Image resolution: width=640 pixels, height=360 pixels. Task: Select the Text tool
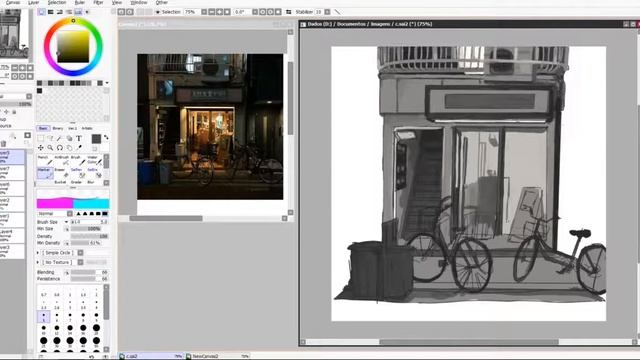[79, 138]
